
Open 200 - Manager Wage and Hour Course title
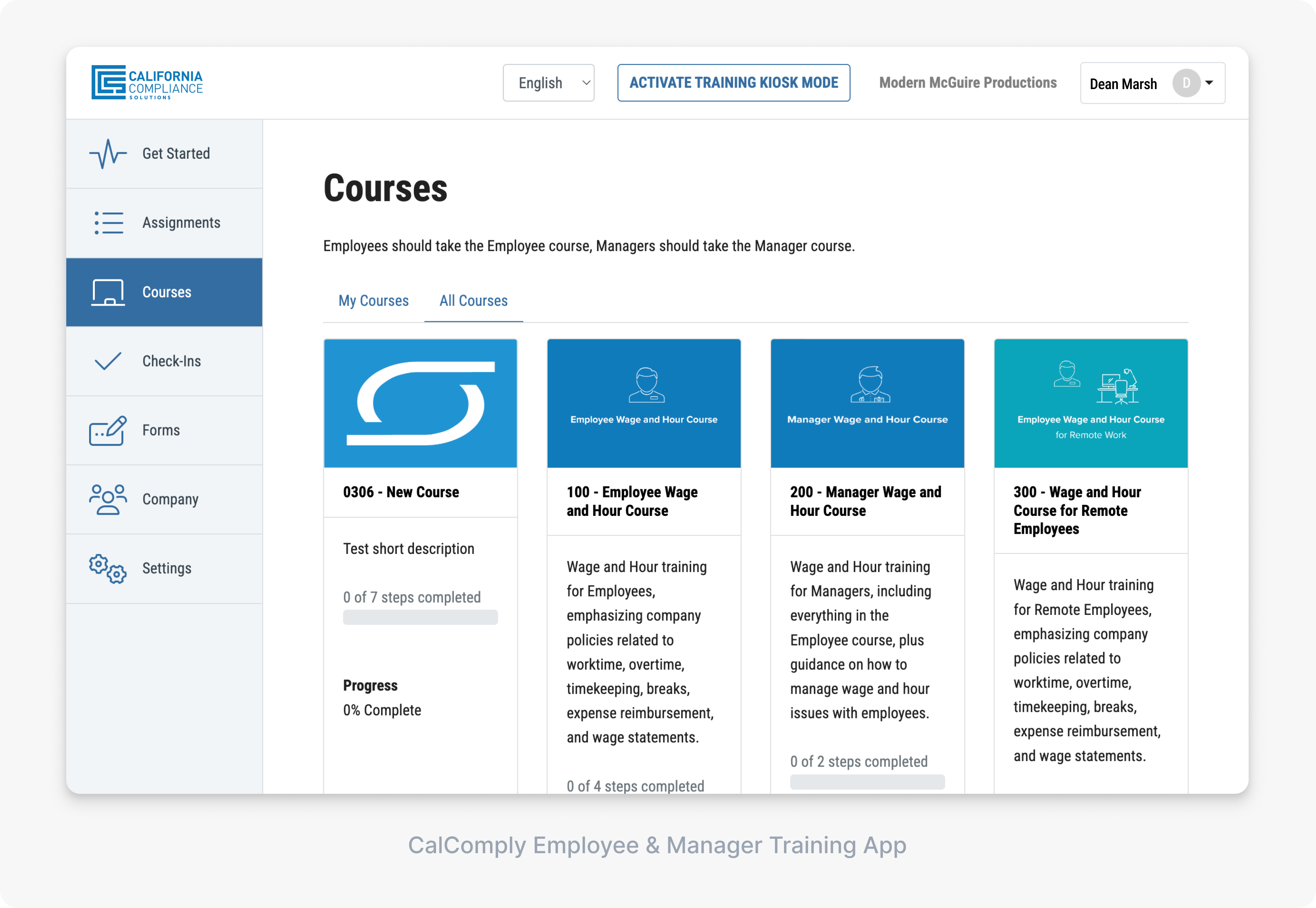tap(866, 501)
